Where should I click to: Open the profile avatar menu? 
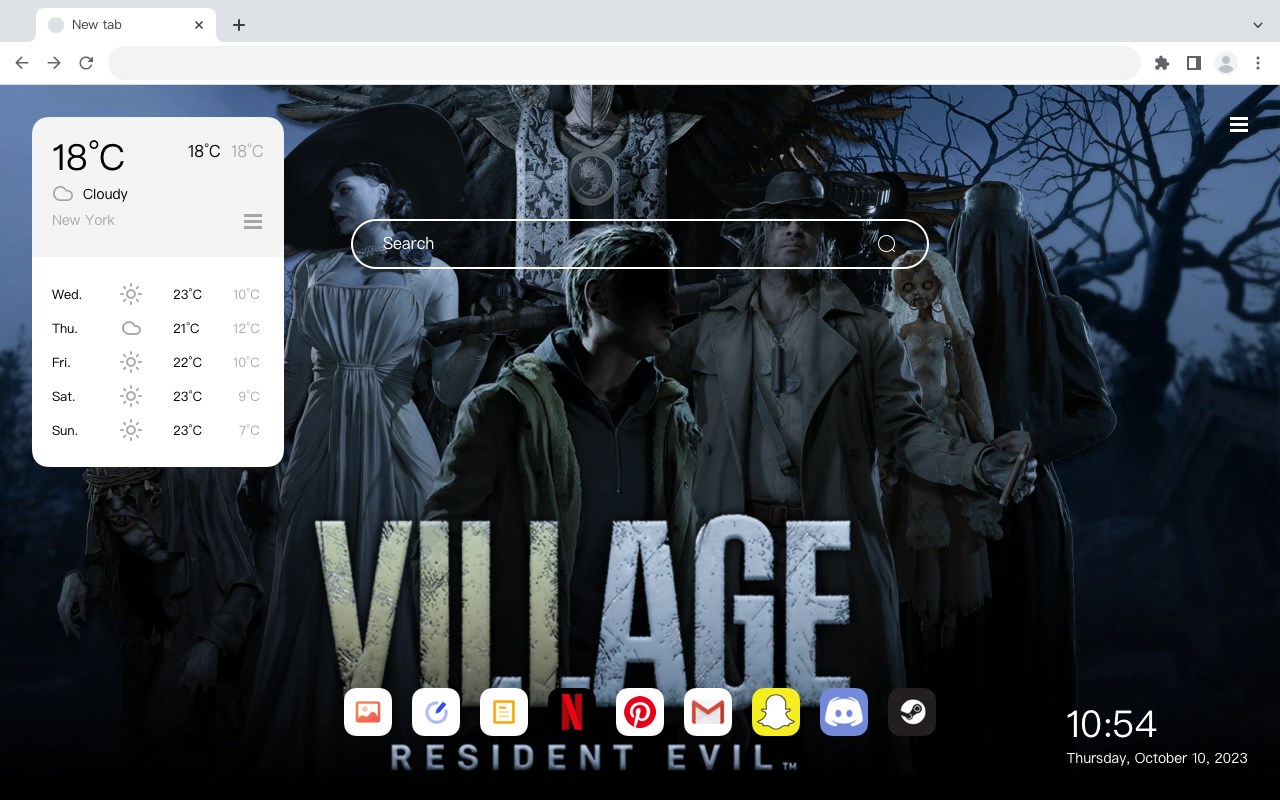click(1226, 63)
